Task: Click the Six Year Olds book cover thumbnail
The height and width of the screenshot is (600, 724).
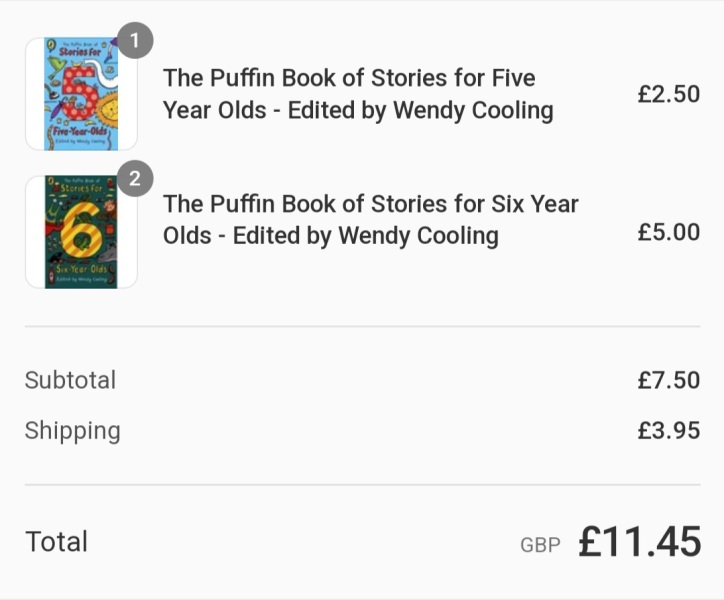Action: [81, 232]
